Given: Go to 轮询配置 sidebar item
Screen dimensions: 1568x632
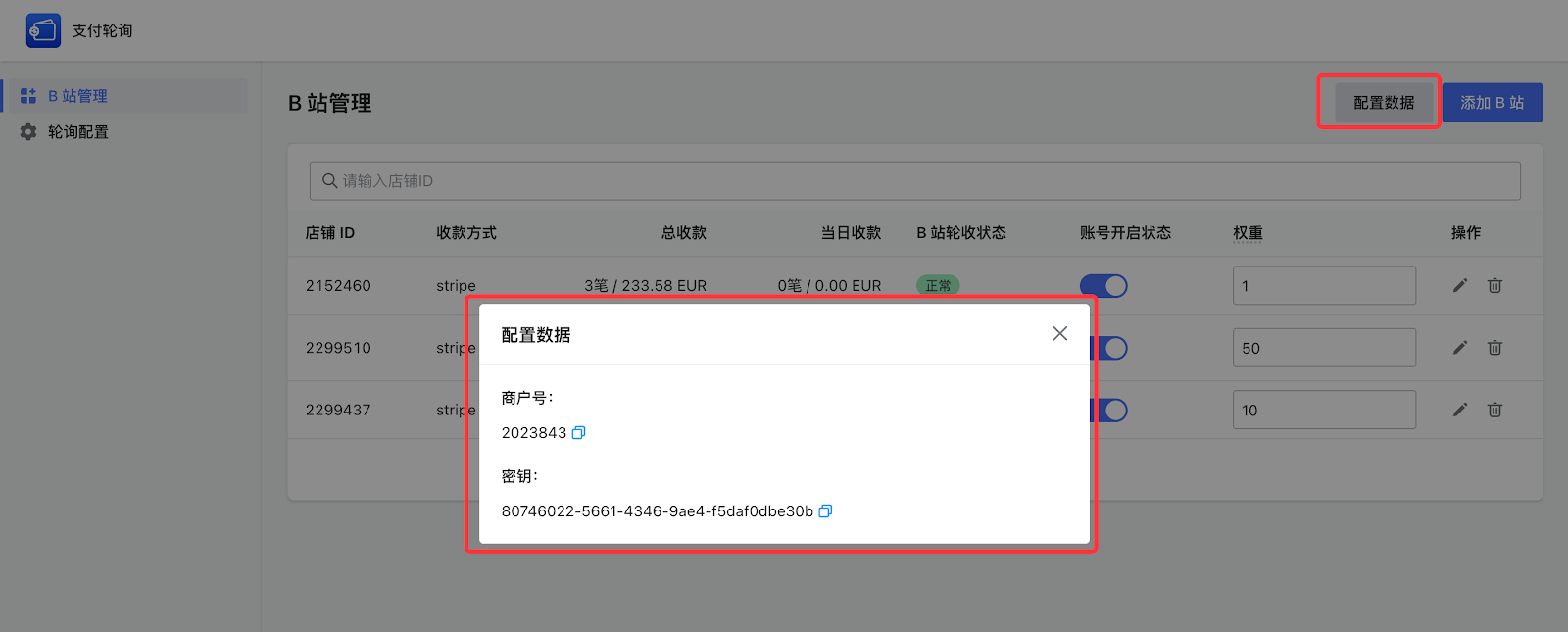Looking at the screenshot, I should pos(78,132).
